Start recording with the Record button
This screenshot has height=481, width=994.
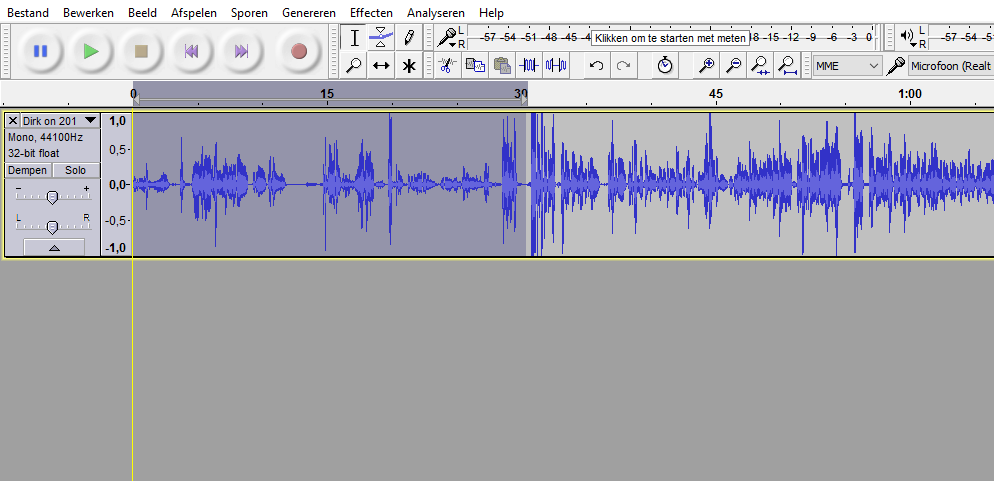tap(299, 51)
